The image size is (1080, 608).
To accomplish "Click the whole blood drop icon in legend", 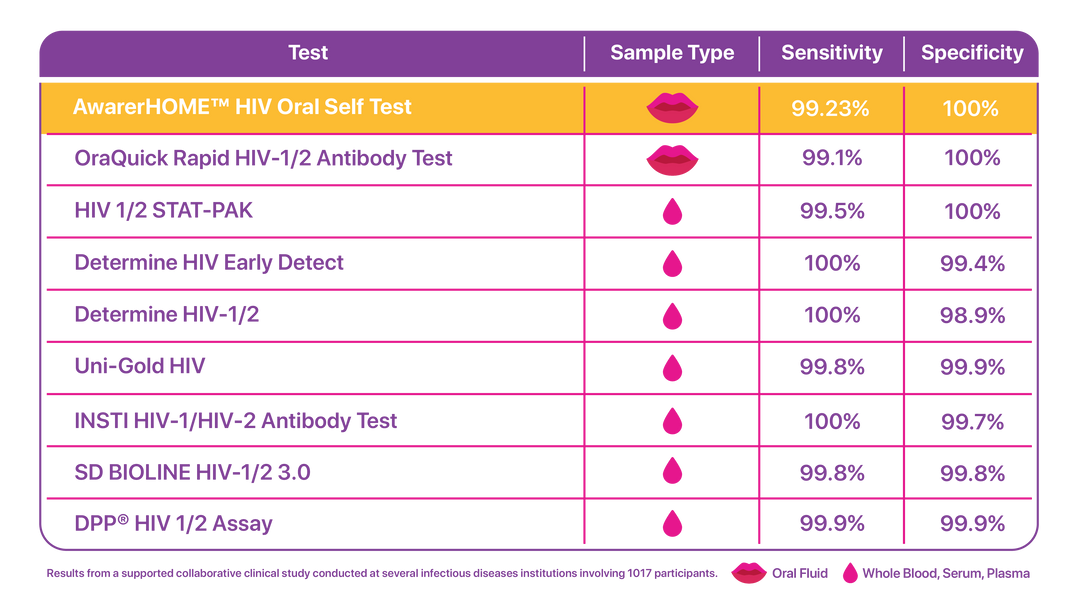I will tap(850, 573).
